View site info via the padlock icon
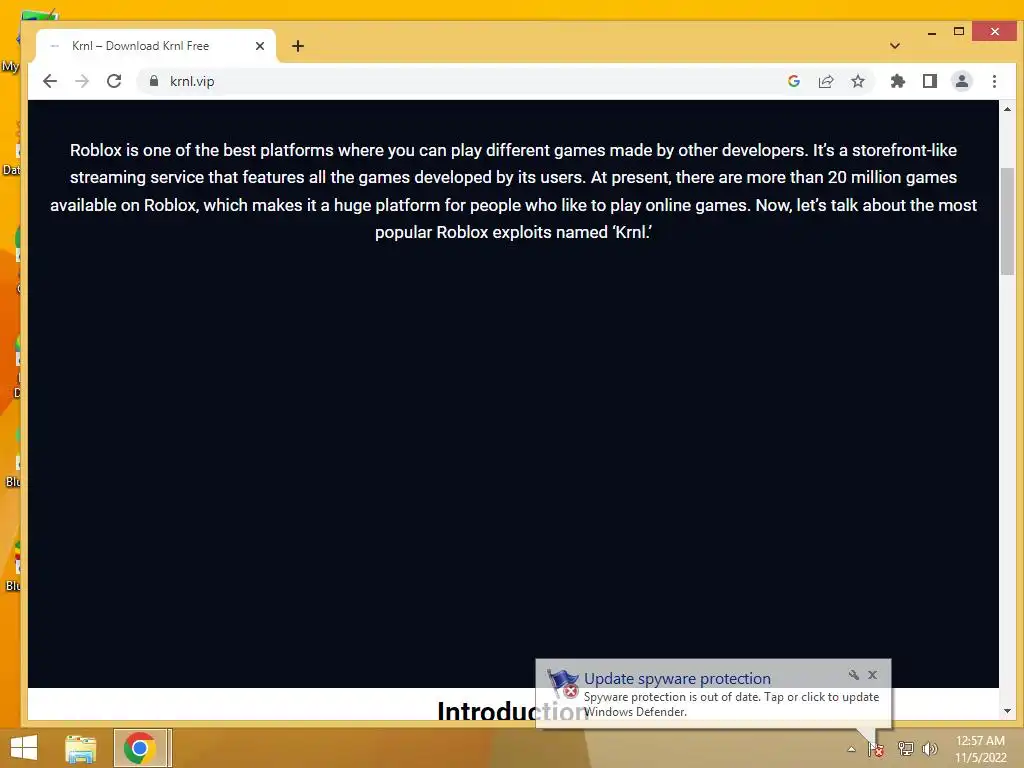The height and width of the screenshot is (768, 1024). coord(154,81)
